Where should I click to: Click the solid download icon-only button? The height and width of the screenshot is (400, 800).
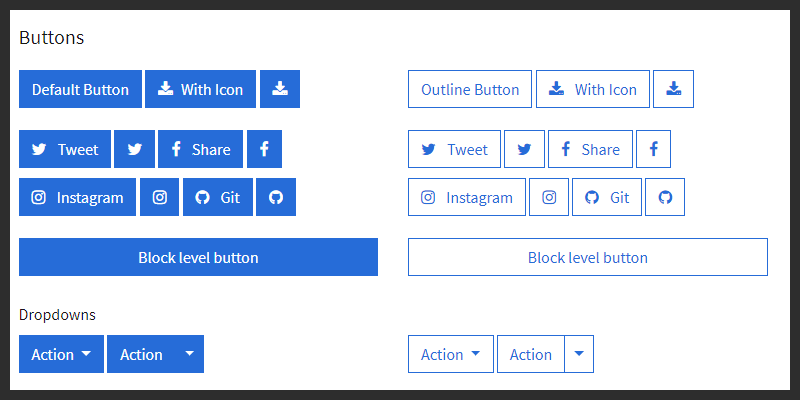(280, 89)
